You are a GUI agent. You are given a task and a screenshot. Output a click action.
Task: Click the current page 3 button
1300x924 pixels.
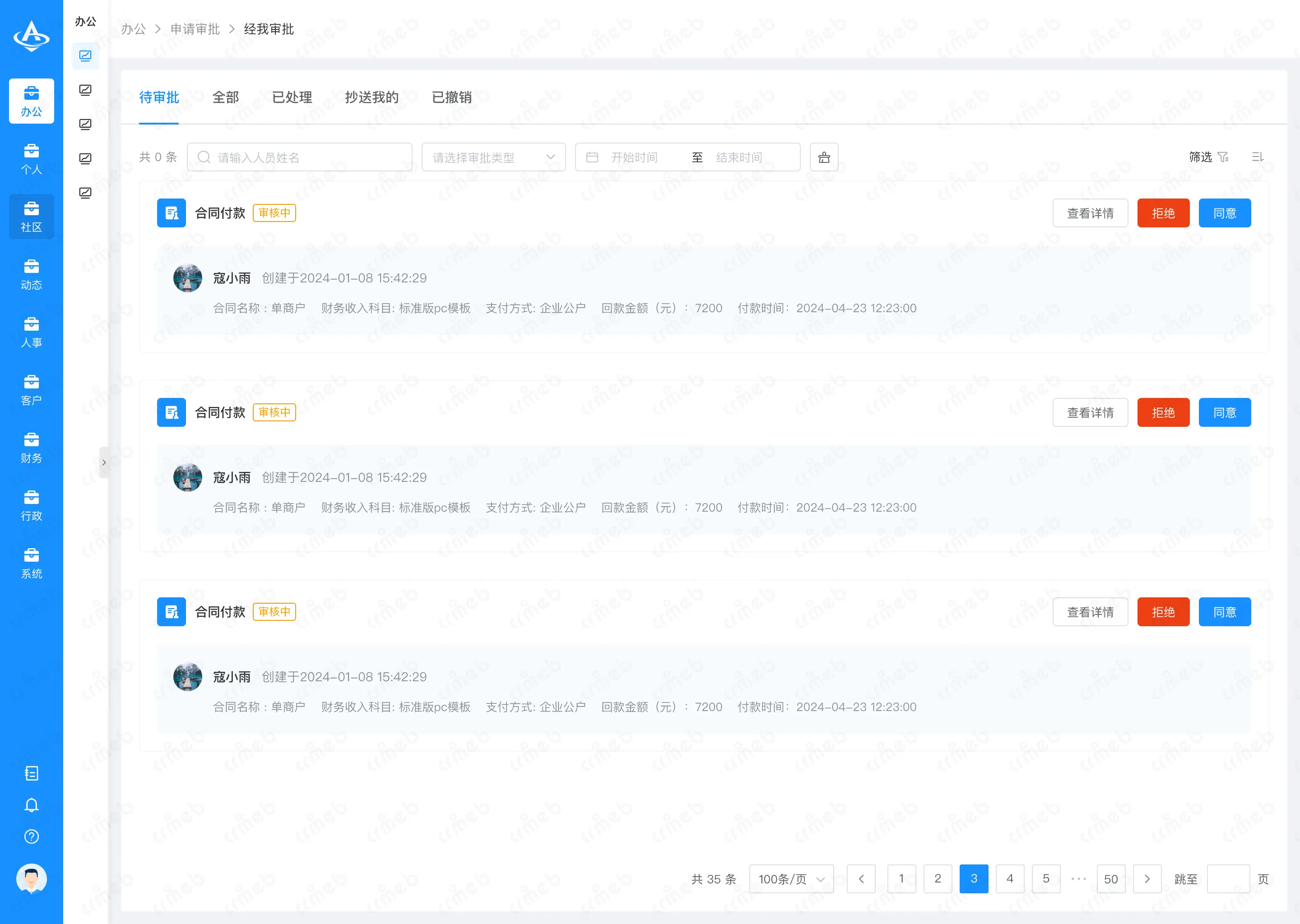(x=974, y=879)
